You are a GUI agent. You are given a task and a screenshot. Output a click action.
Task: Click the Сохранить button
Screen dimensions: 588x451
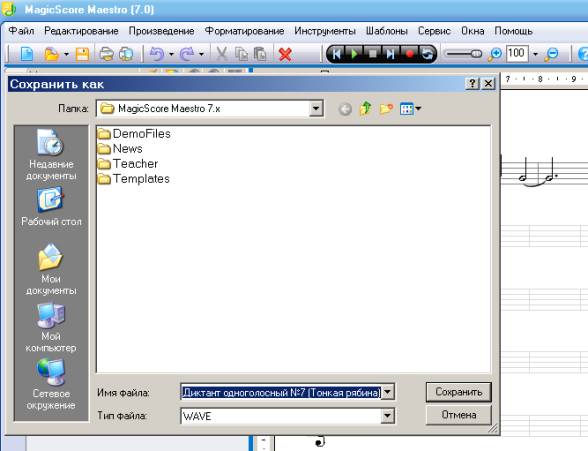tap(459, 392)
